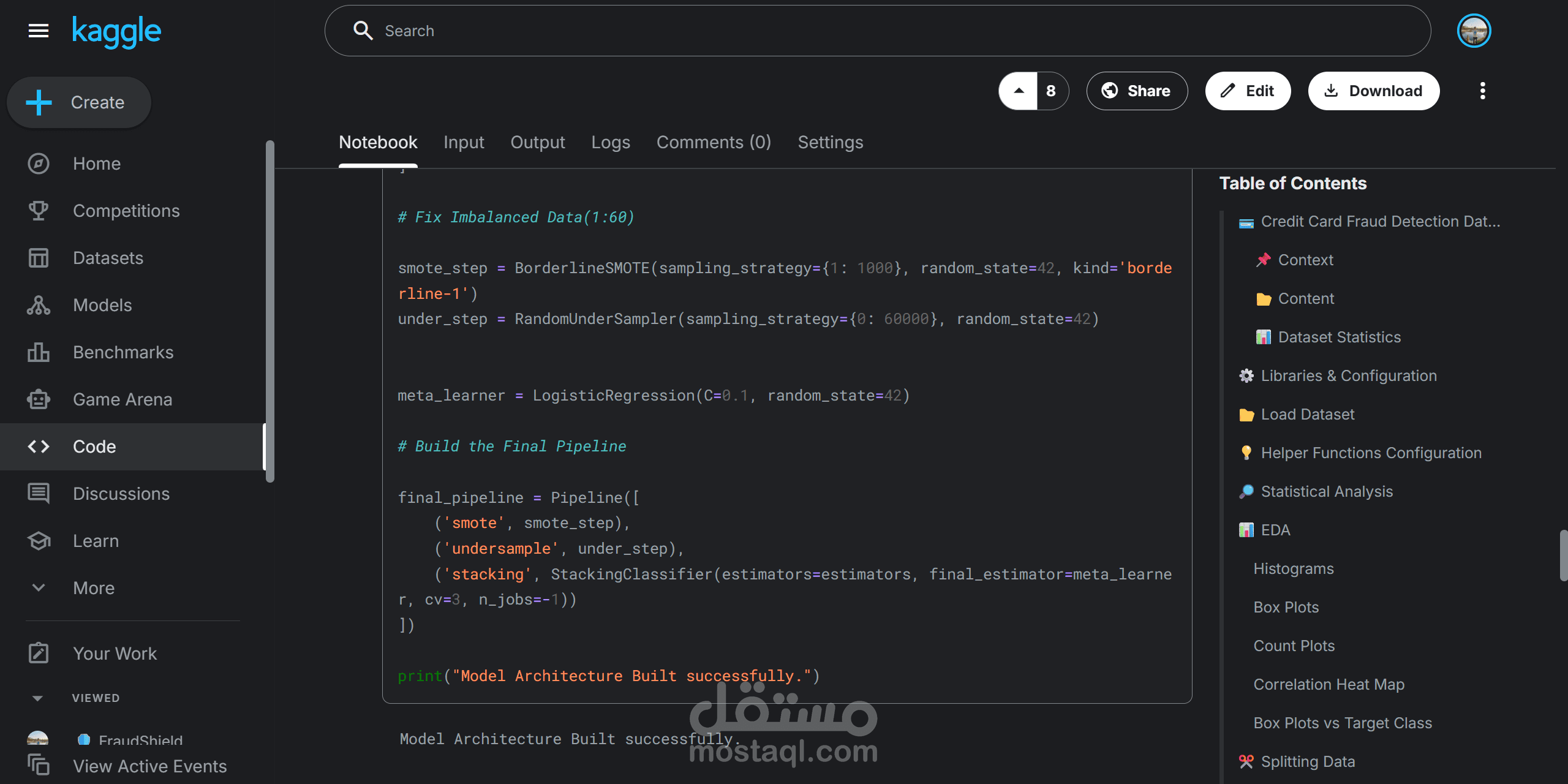Click the user profile avatar
Screen dimensions: 1568x784
coord(1474,31)
